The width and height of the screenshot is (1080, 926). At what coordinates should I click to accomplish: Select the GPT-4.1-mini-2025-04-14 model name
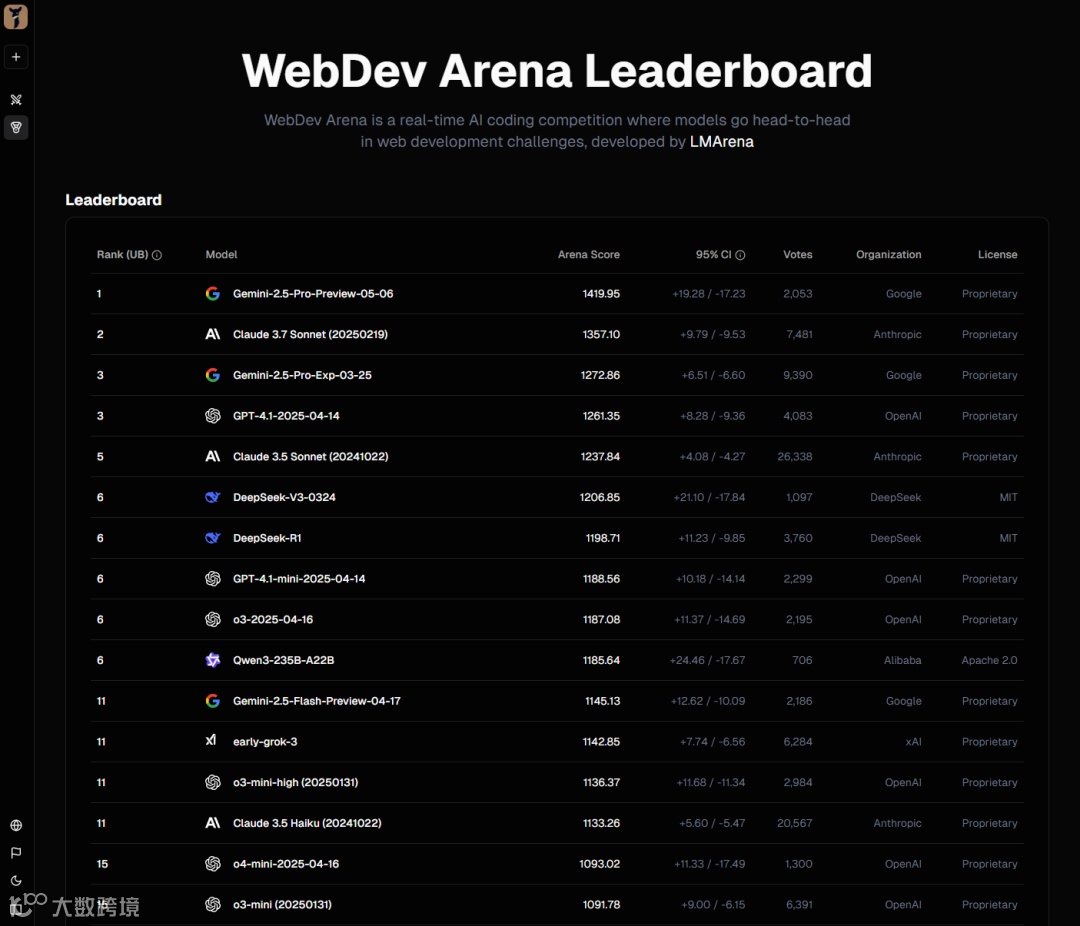click(299, 579)
